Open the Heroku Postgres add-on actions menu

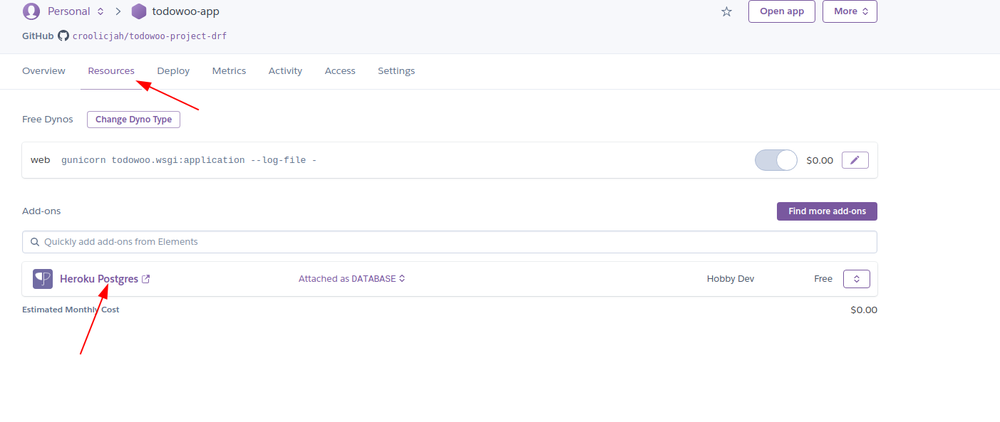857,279
